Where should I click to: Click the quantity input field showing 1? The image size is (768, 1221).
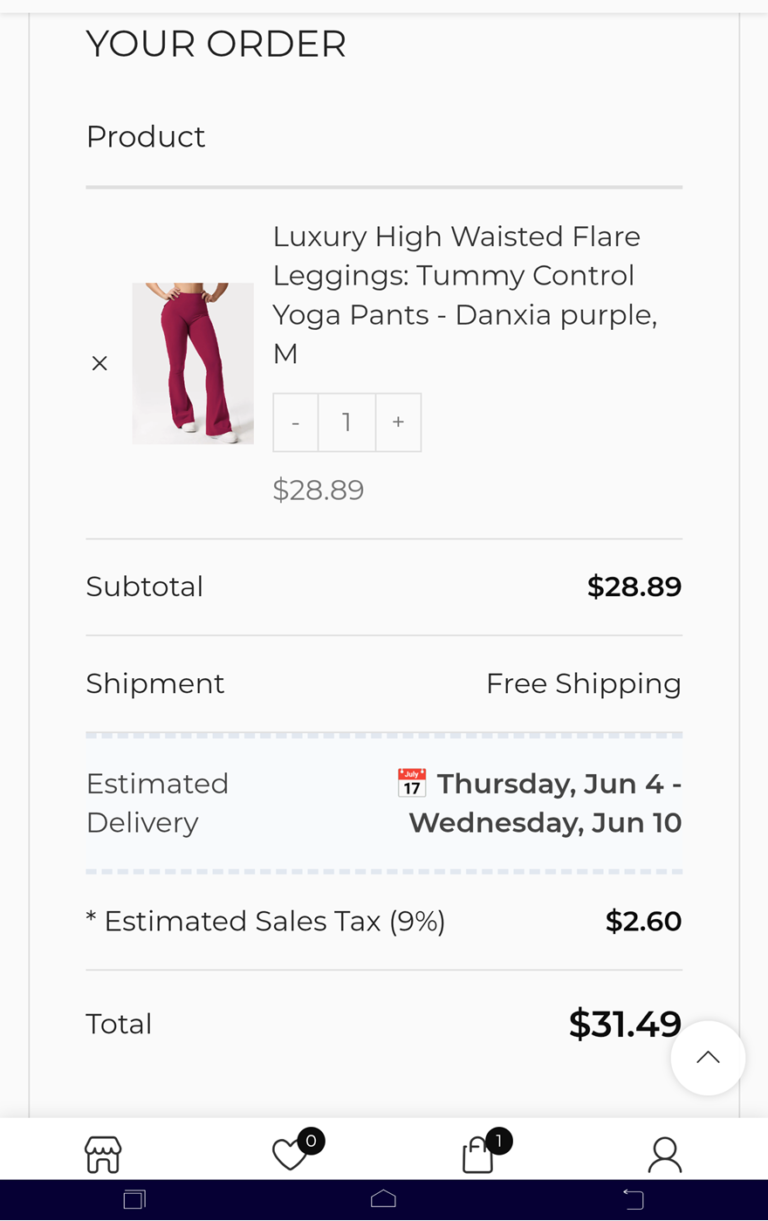tap(347, 422)
